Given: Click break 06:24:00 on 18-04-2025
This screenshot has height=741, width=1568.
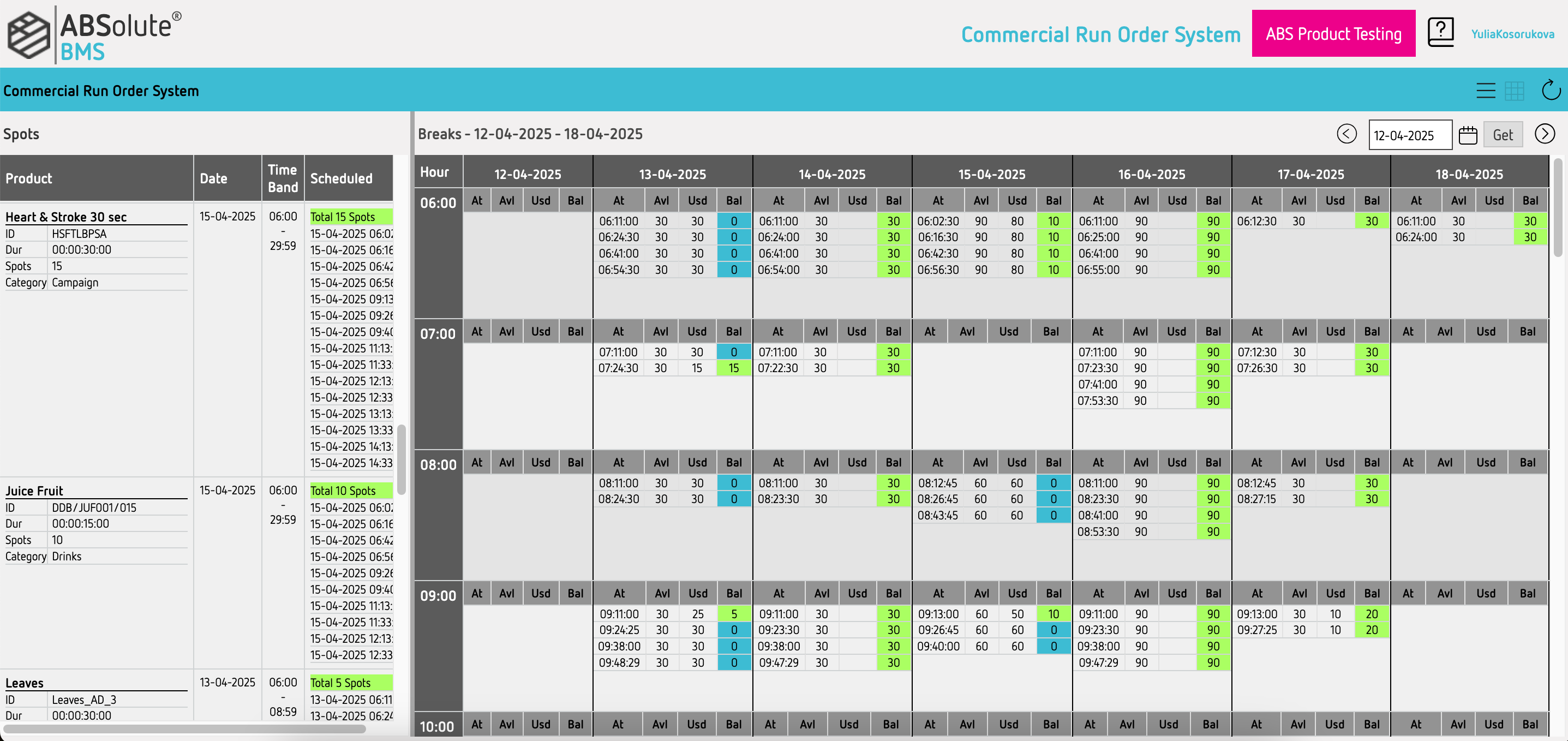Looking at the screenshot, I should 1416,237.
